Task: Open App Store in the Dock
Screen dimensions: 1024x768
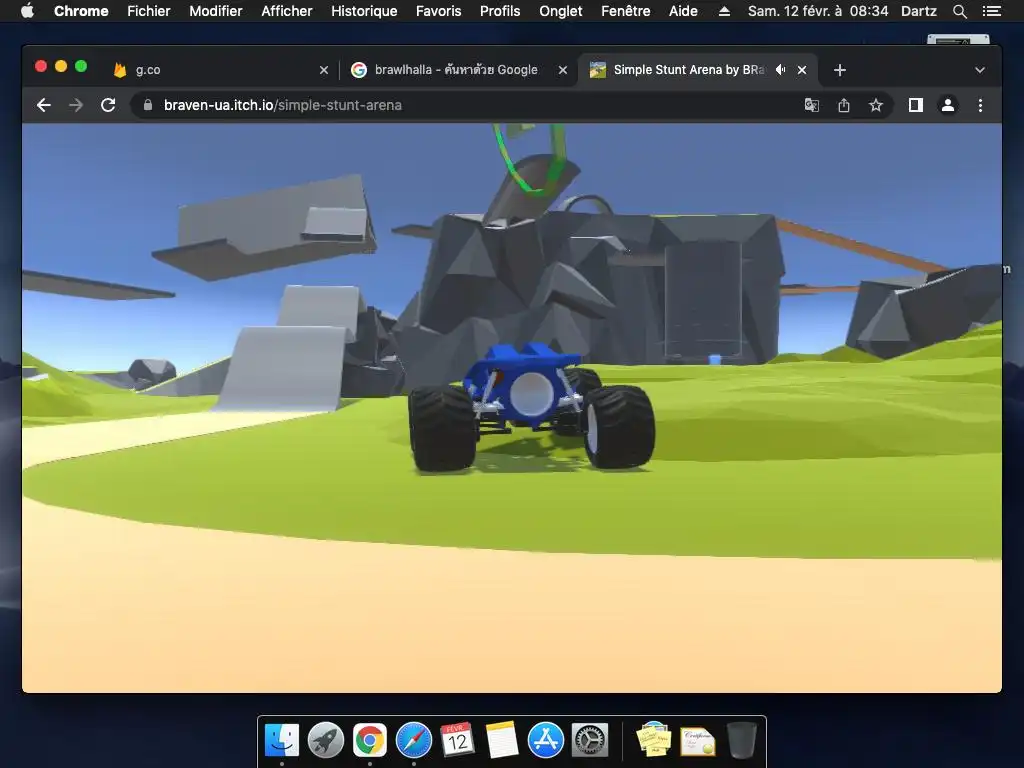Action: (x=545, y=740)
